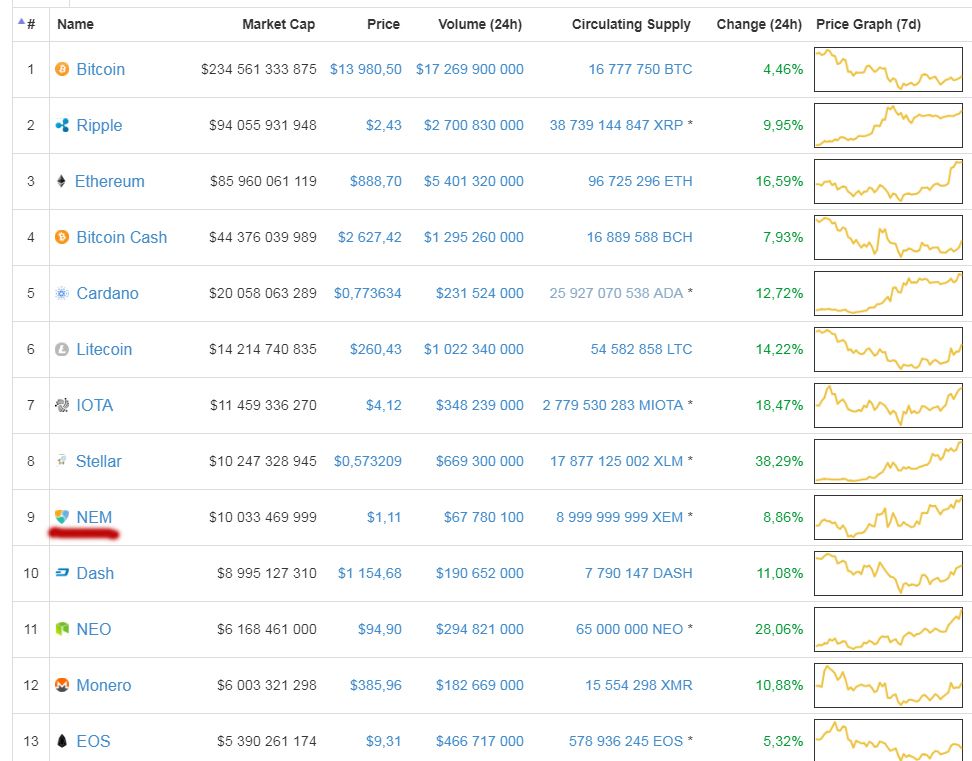Open the Monero name link
Screen dimensions: 972x761
click(104, 685)
